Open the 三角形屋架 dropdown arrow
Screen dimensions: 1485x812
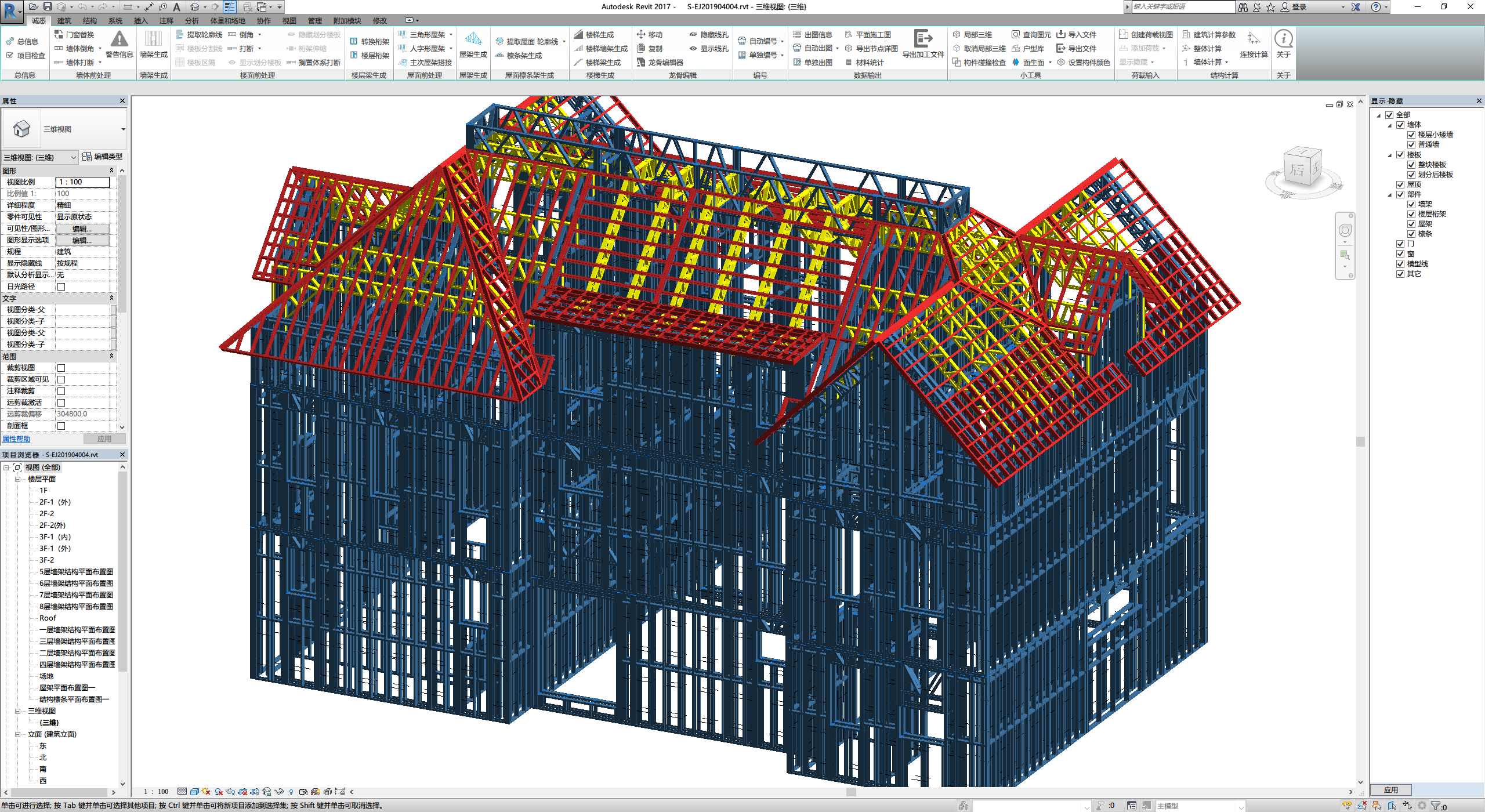(x=451, y=35)
